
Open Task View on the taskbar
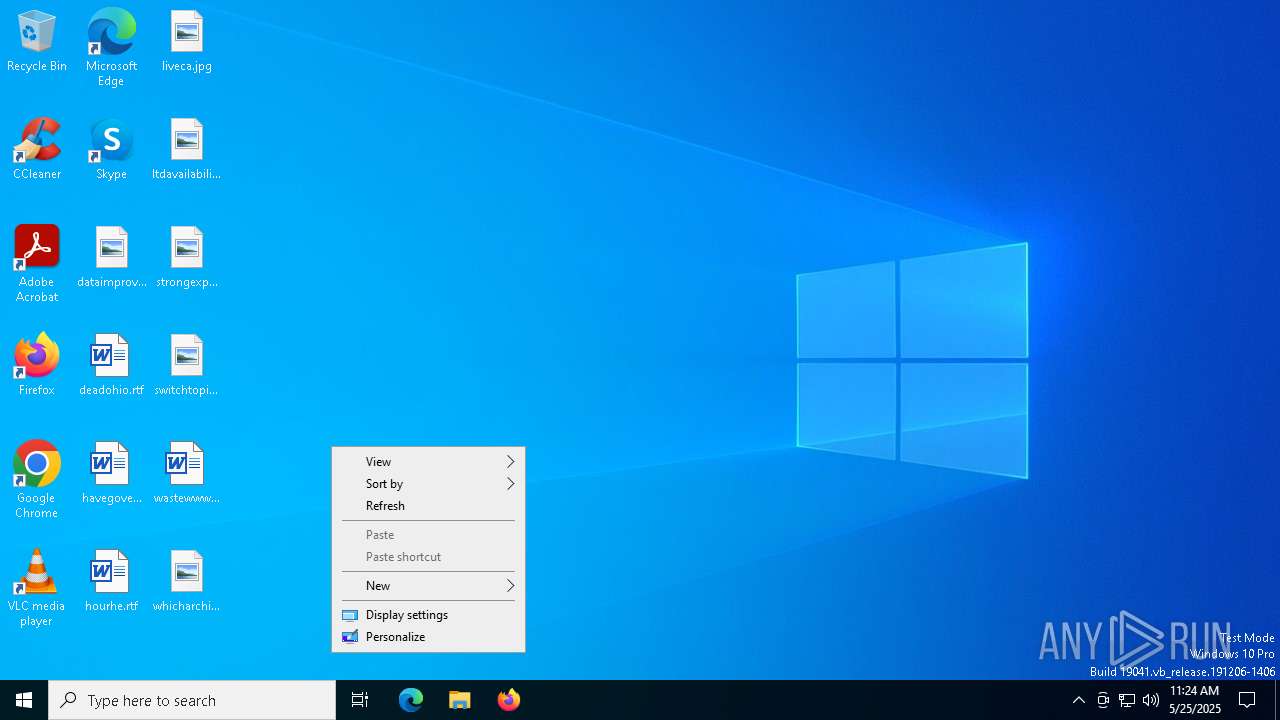[360, 700]
